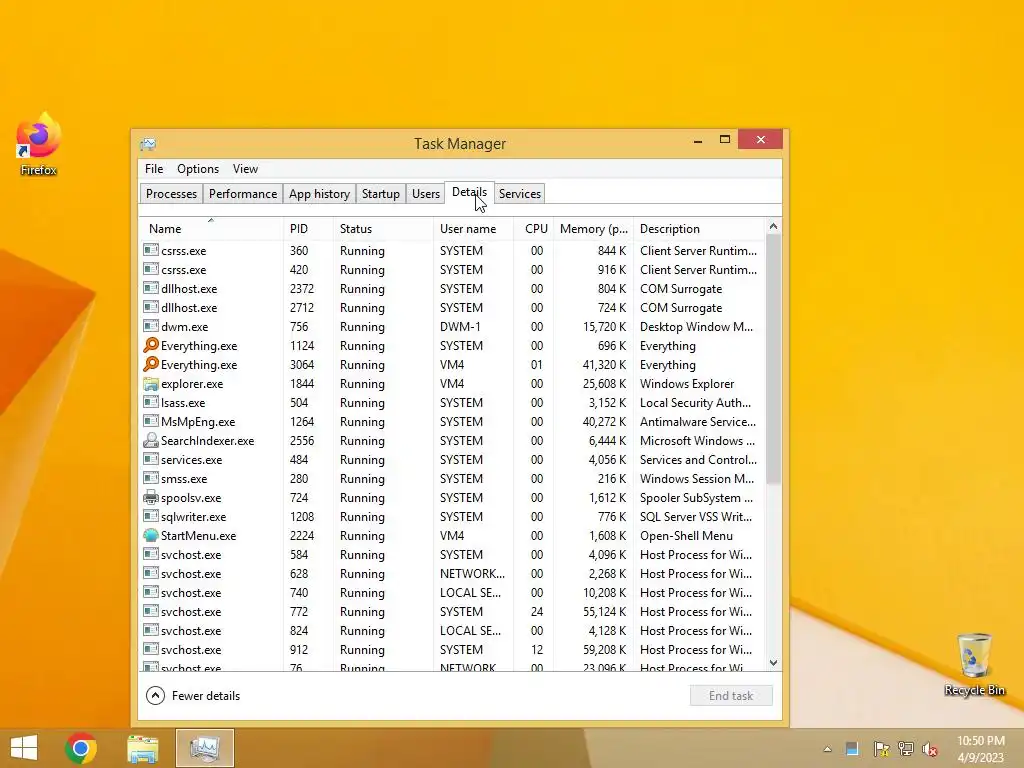
Task: Switch to the Startup tab
Action: (381, 194)
